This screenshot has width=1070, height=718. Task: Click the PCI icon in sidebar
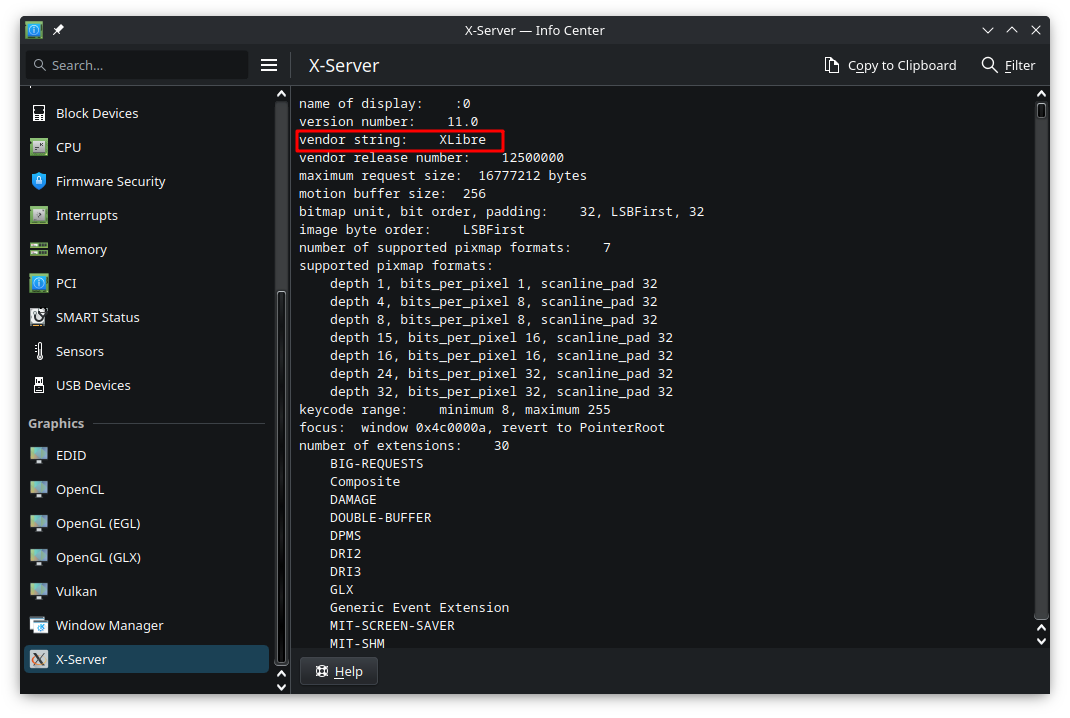coord(39,283)
